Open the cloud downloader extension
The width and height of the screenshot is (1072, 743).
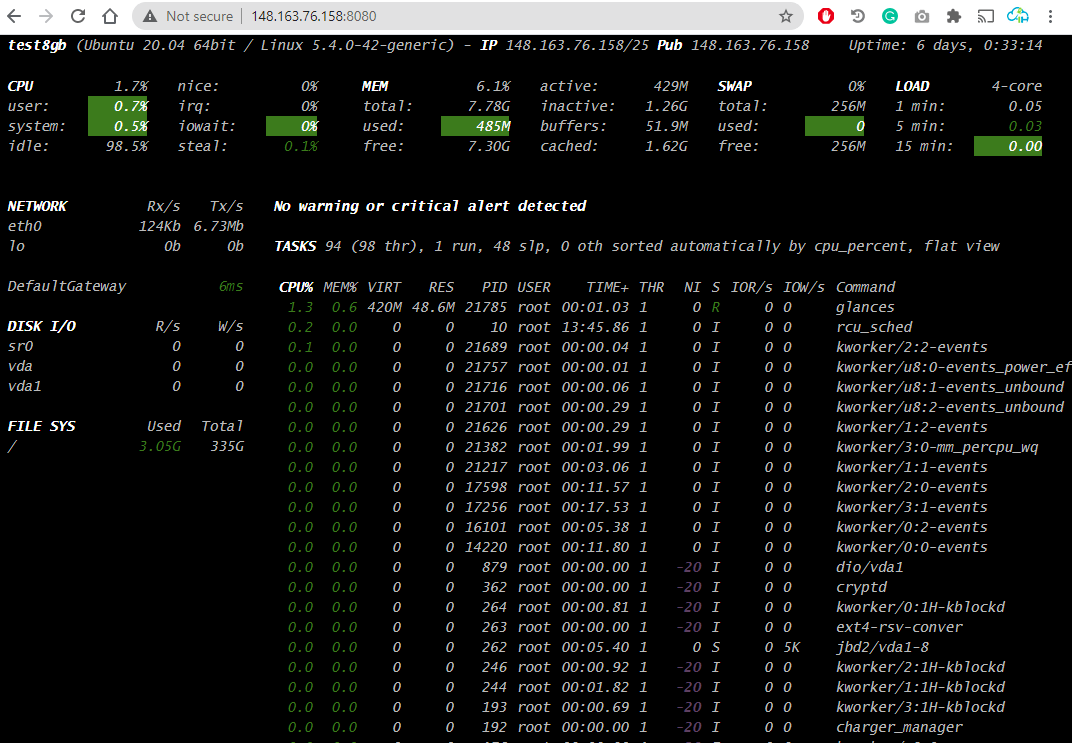(x=1017, y=16)
